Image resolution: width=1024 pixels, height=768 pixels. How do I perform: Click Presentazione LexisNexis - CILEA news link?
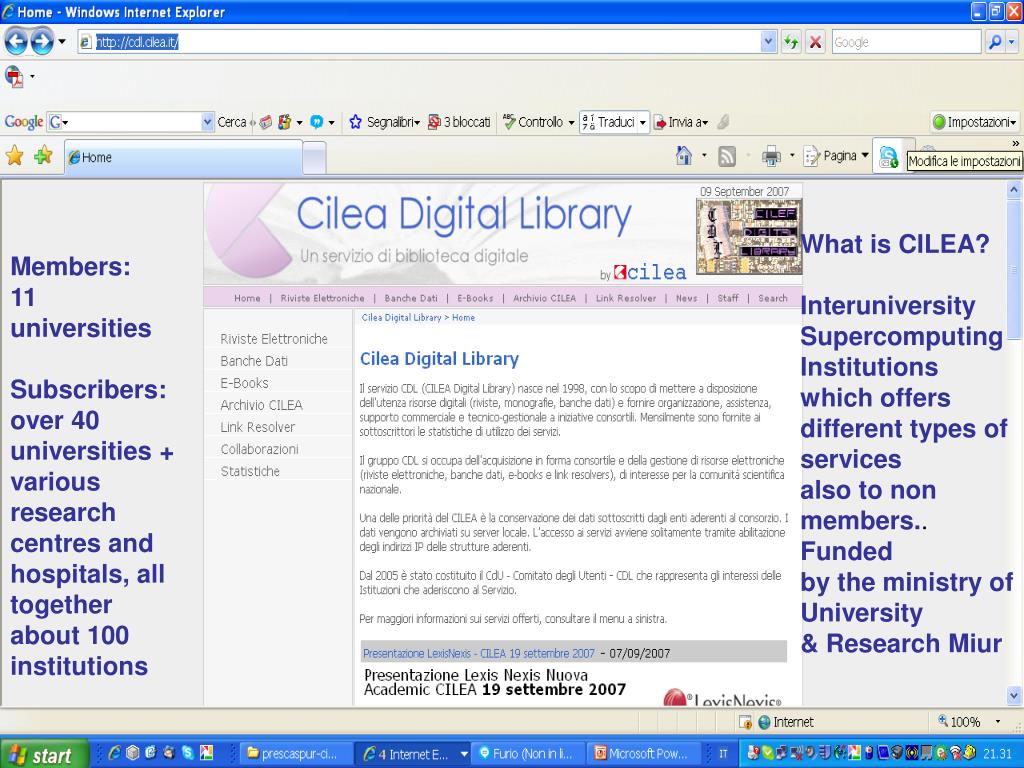coord(479,653)
